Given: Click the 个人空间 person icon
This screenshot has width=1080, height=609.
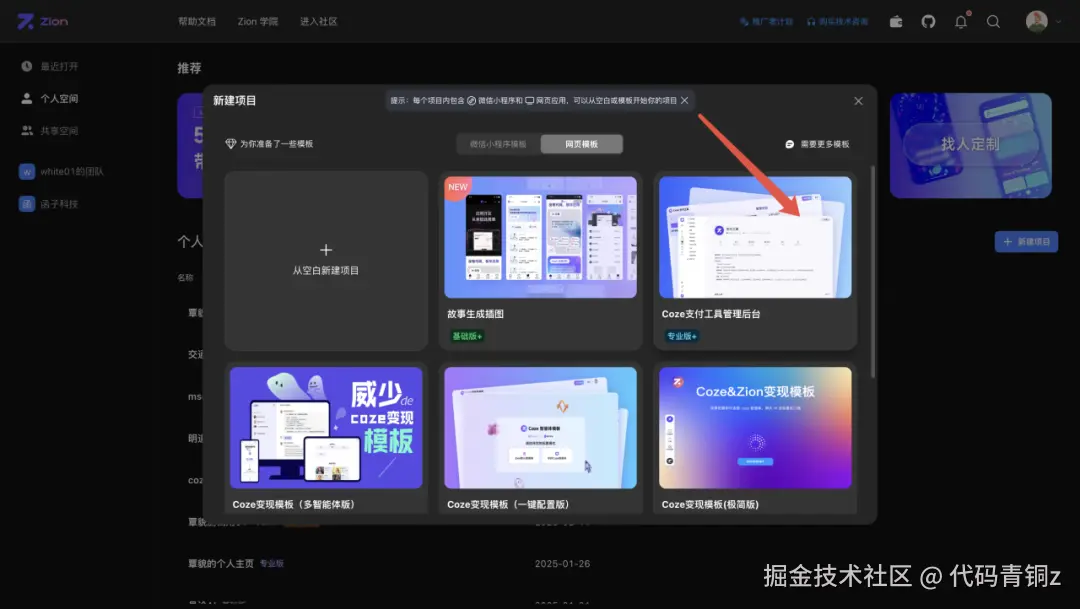Looking at the screenshot, I should (26, 99).
